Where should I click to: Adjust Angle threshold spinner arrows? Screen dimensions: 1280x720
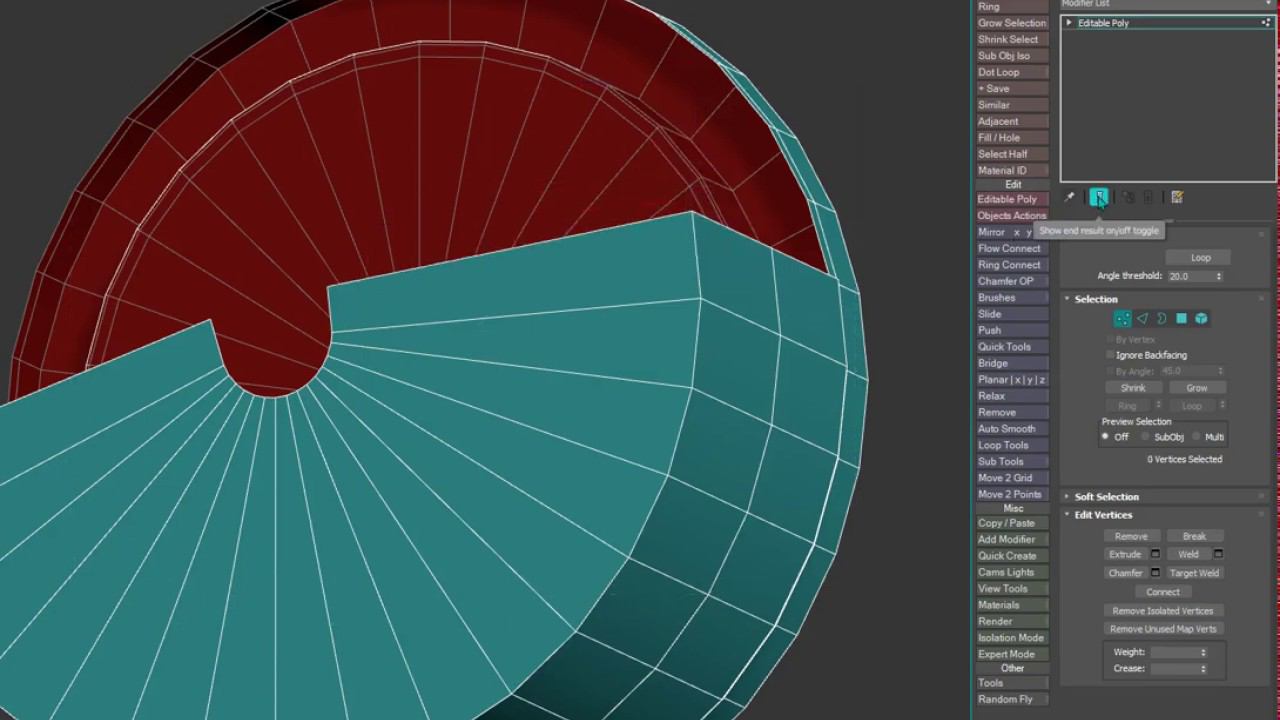(1218, 276)
